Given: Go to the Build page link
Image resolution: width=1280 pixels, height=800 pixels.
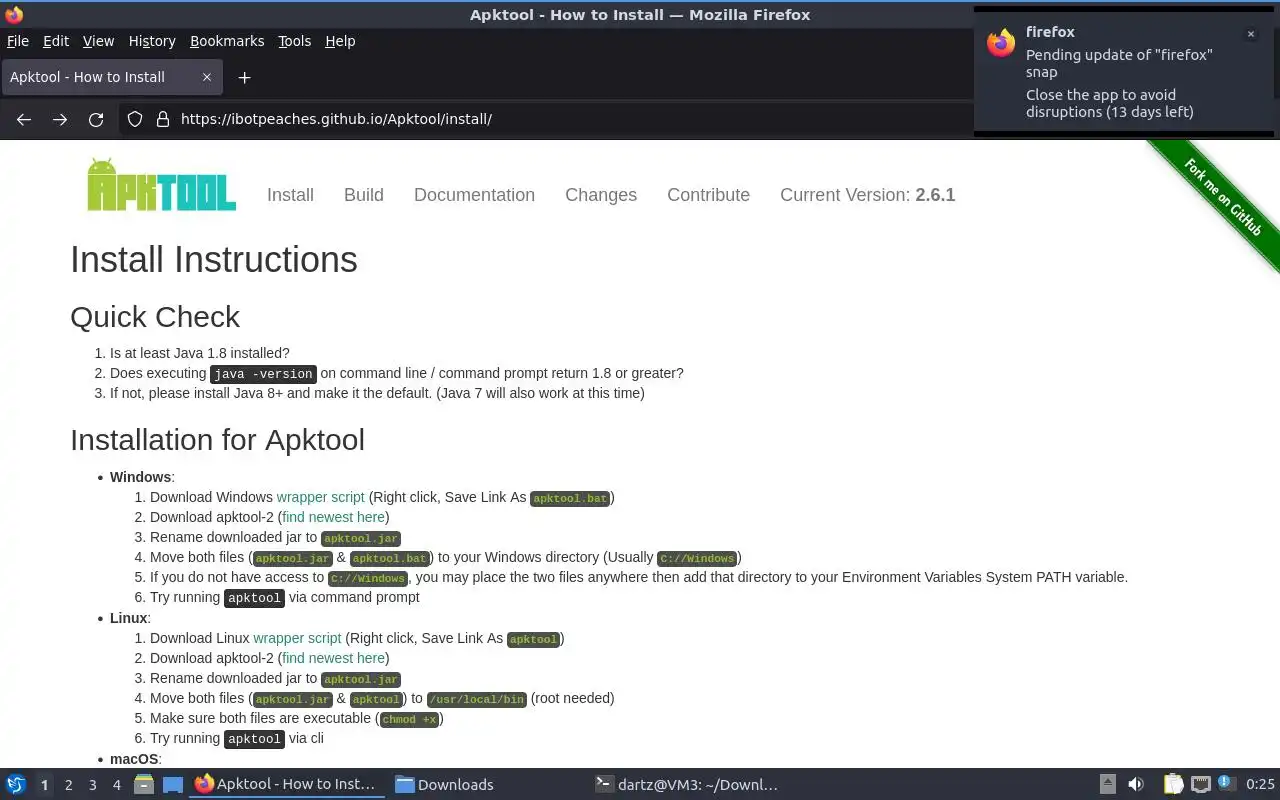Looking at the screenshot, I should pos(364,195).
